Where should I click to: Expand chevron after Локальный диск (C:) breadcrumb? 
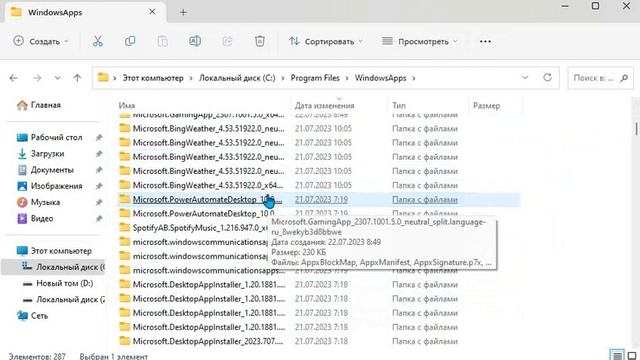(x=283, y=78)
